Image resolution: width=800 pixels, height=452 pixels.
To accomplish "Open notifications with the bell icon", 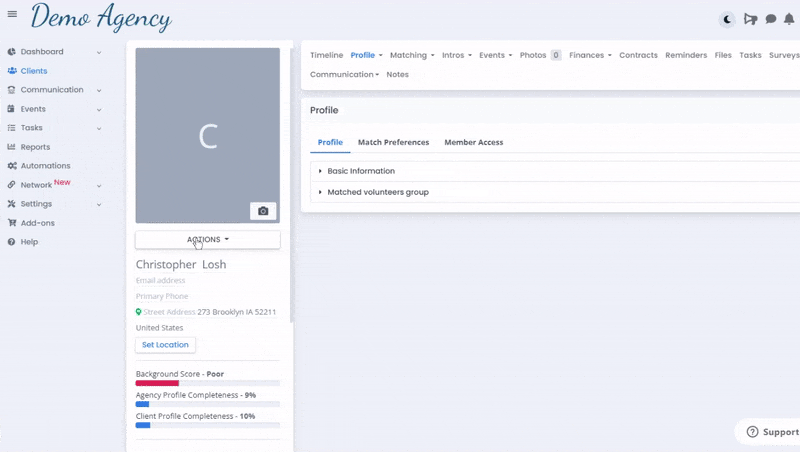I will [x=791, y=19].
